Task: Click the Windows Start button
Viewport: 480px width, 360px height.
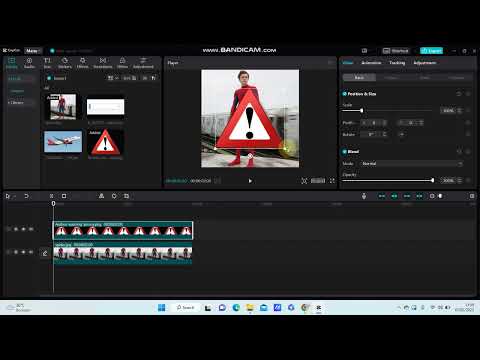Action: (161, 307)
